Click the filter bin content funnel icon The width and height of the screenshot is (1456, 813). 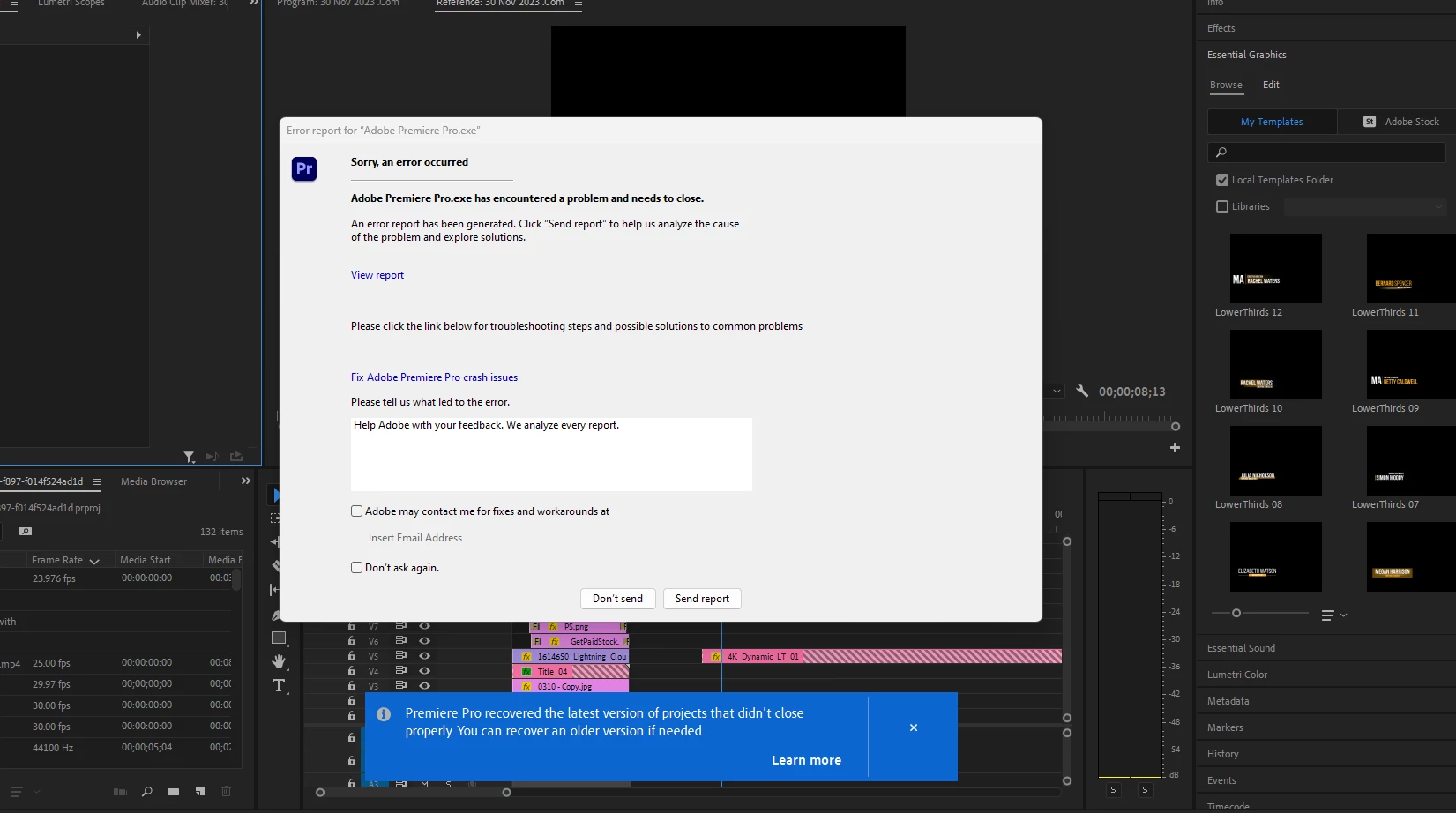[x=189, y=457]
